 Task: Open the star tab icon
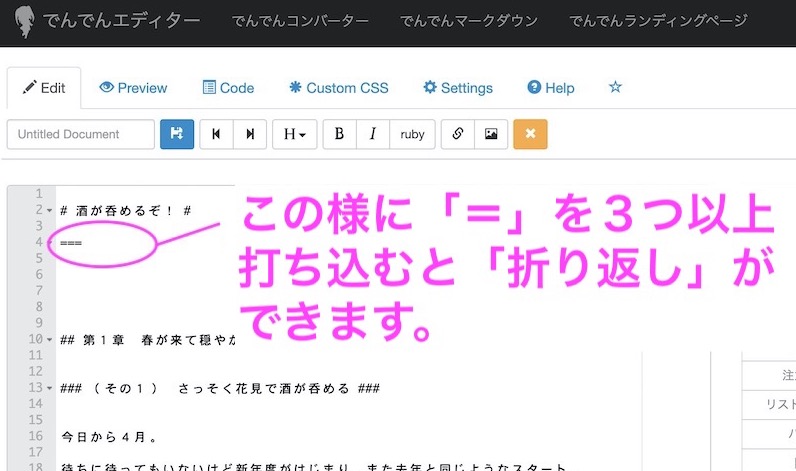click(x=615, y=87)
